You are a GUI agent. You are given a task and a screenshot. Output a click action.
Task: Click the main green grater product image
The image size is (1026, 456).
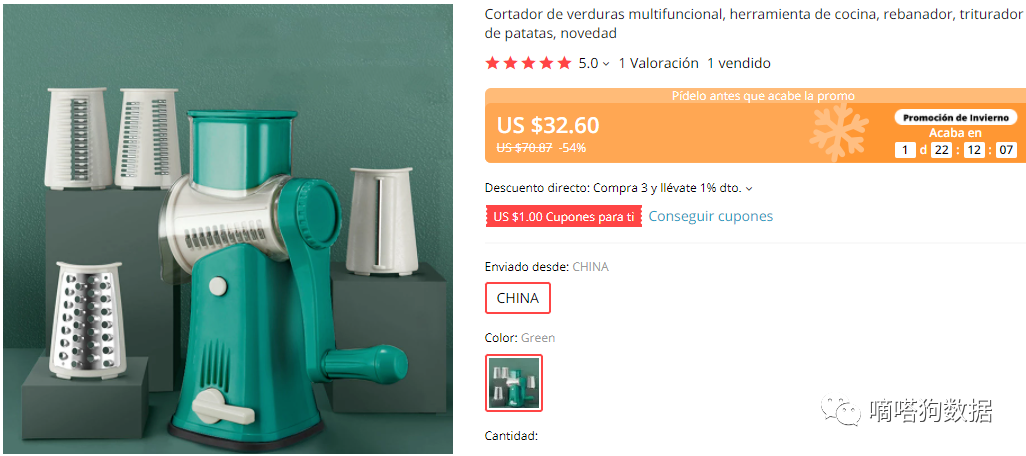click(x=228, y=229)
